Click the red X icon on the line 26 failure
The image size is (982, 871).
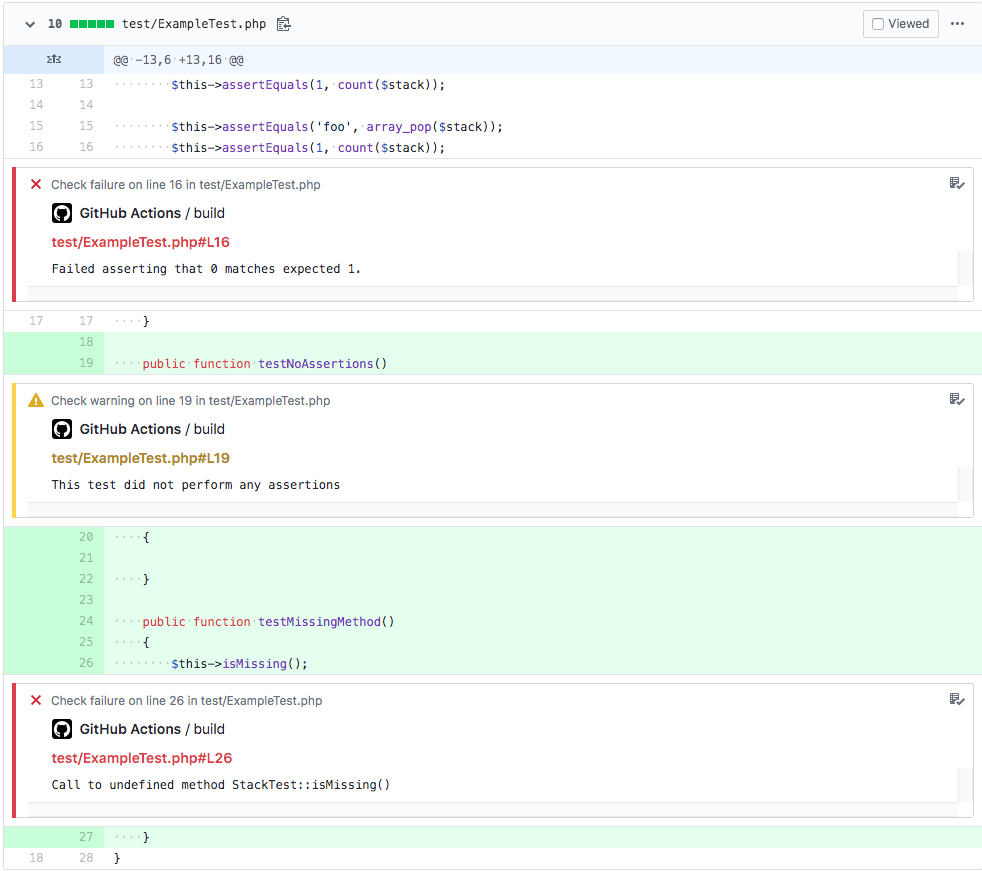tap(36, 700)
